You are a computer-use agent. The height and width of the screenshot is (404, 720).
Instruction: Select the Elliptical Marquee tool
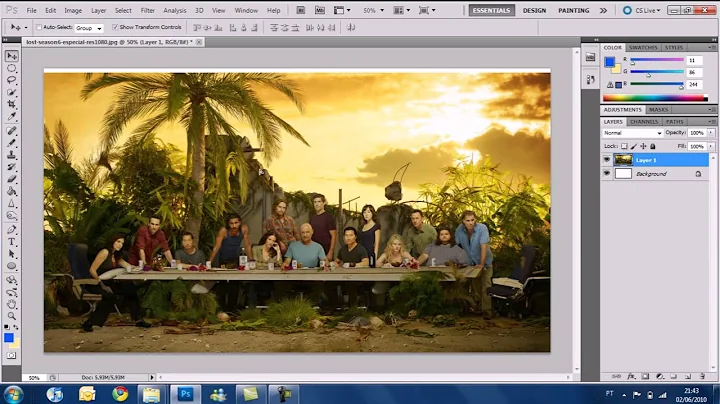[x=12, y=68]
